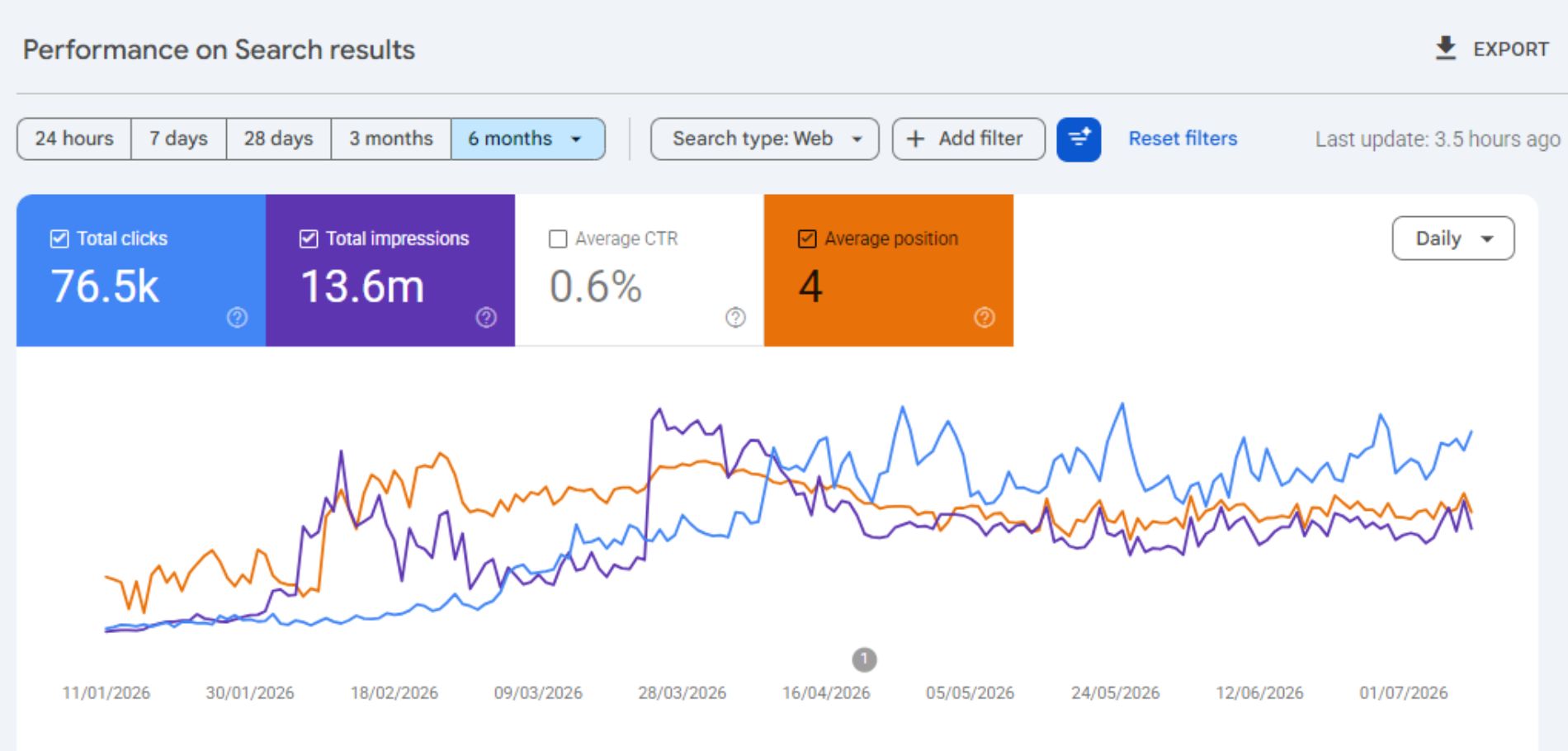The height and width of the screenshot is (751, 1568).
Task: Click the Last update: 3.5 hours ago text
Action: tap(1438, 139)
